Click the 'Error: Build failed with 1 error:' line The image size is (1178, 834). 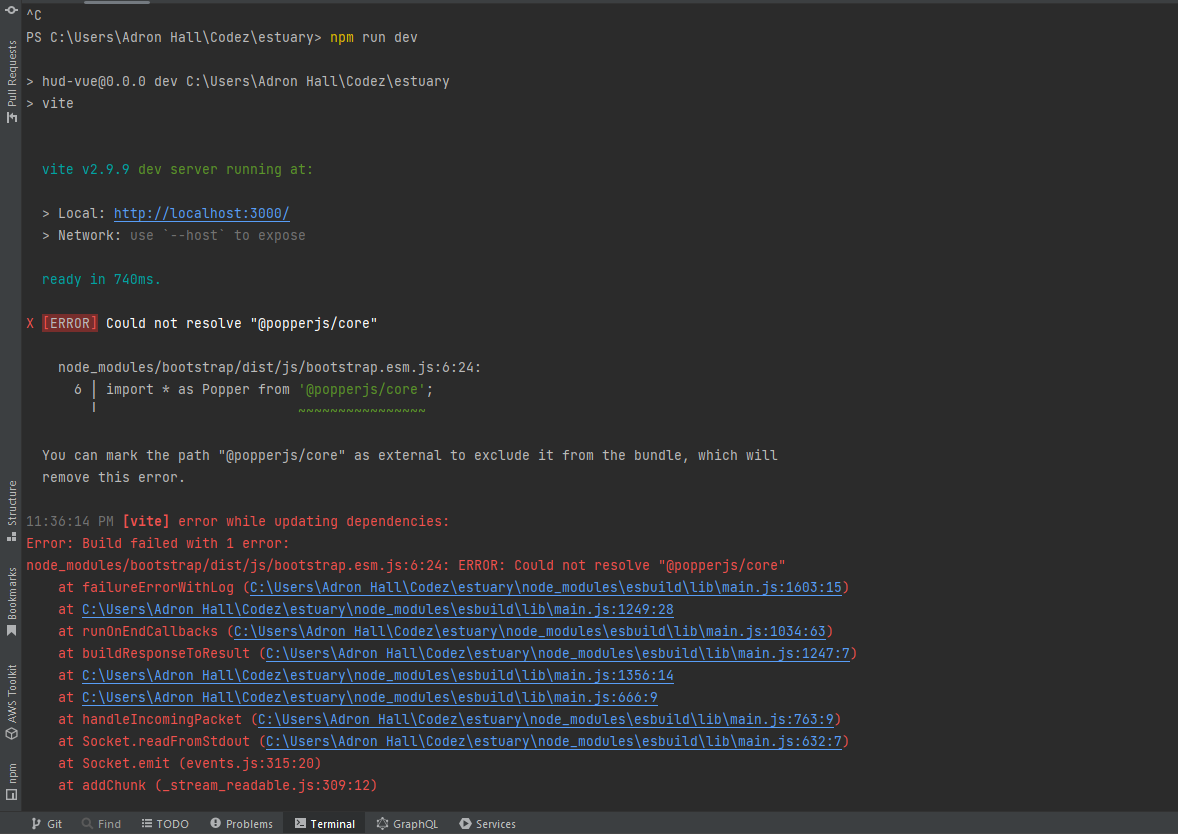[x=158, y=543]
